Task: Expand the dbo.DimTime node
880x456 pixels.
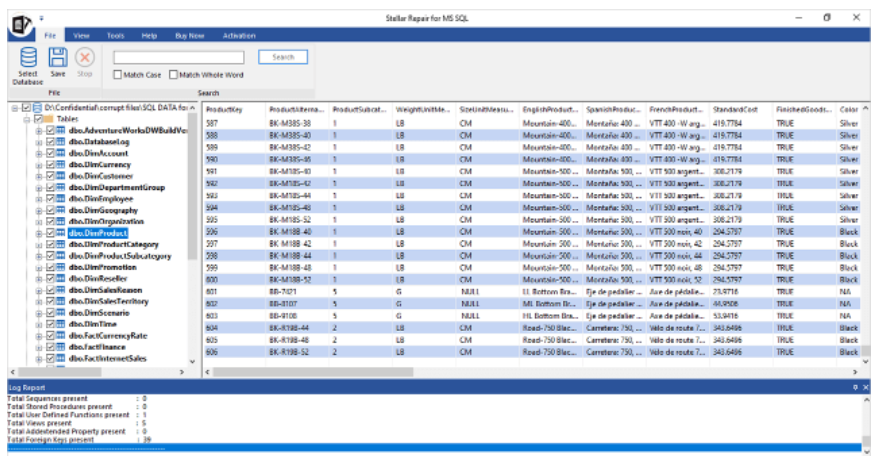Action: (39, 324)
